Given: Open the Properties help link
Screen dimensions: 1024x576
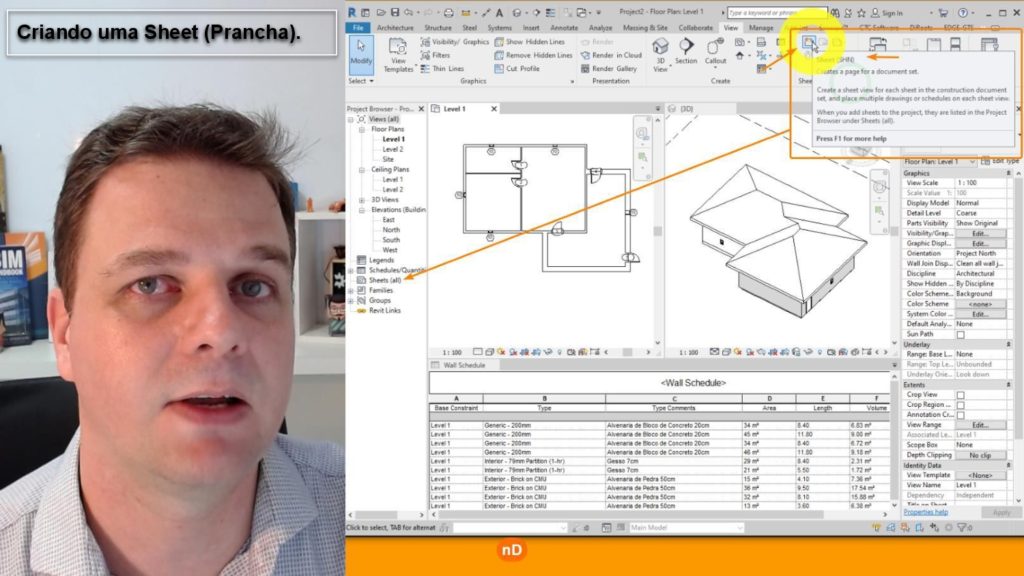Looking at the screenshot, I should pyautogui.click(x=925, y=512).
